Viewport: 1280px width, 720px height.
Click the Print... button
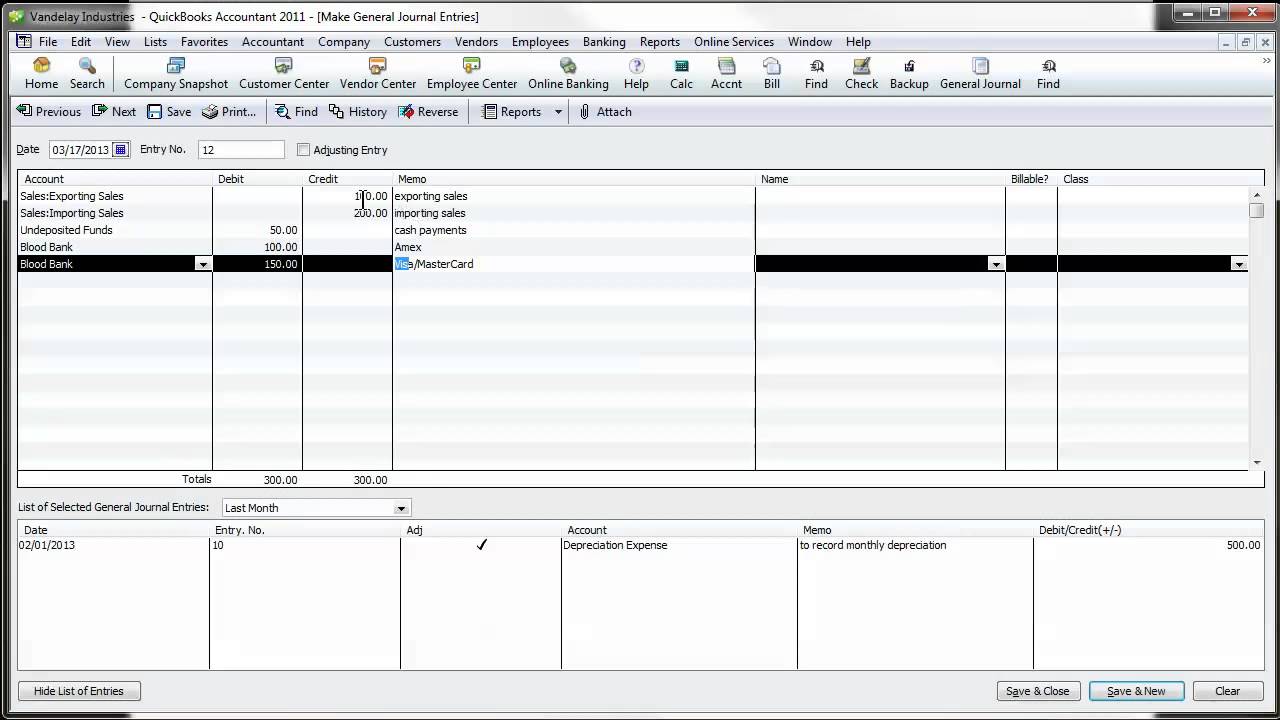click(x=229, y=112)
